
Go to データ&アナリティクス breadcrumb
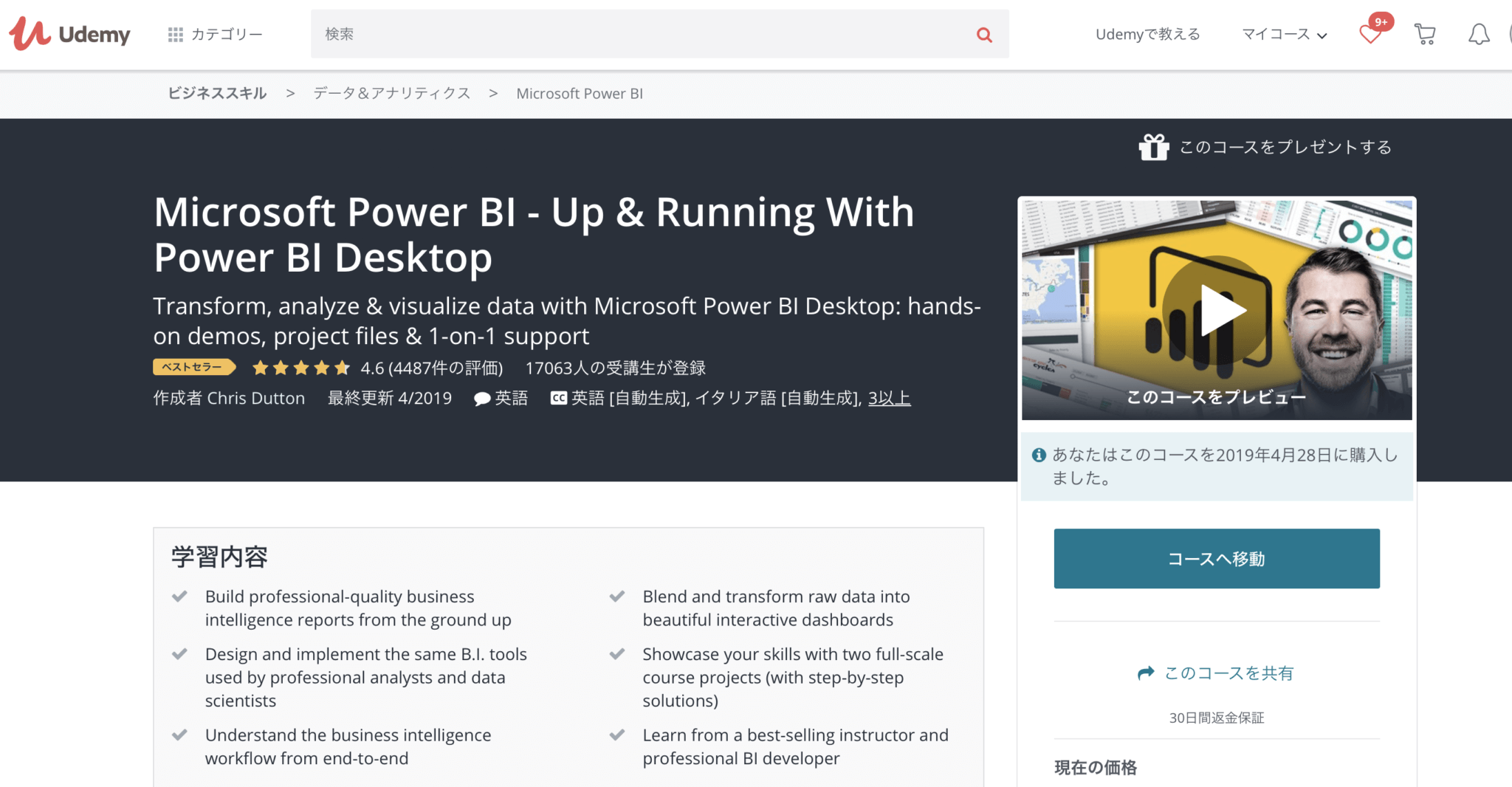click(x=391, y=93)
